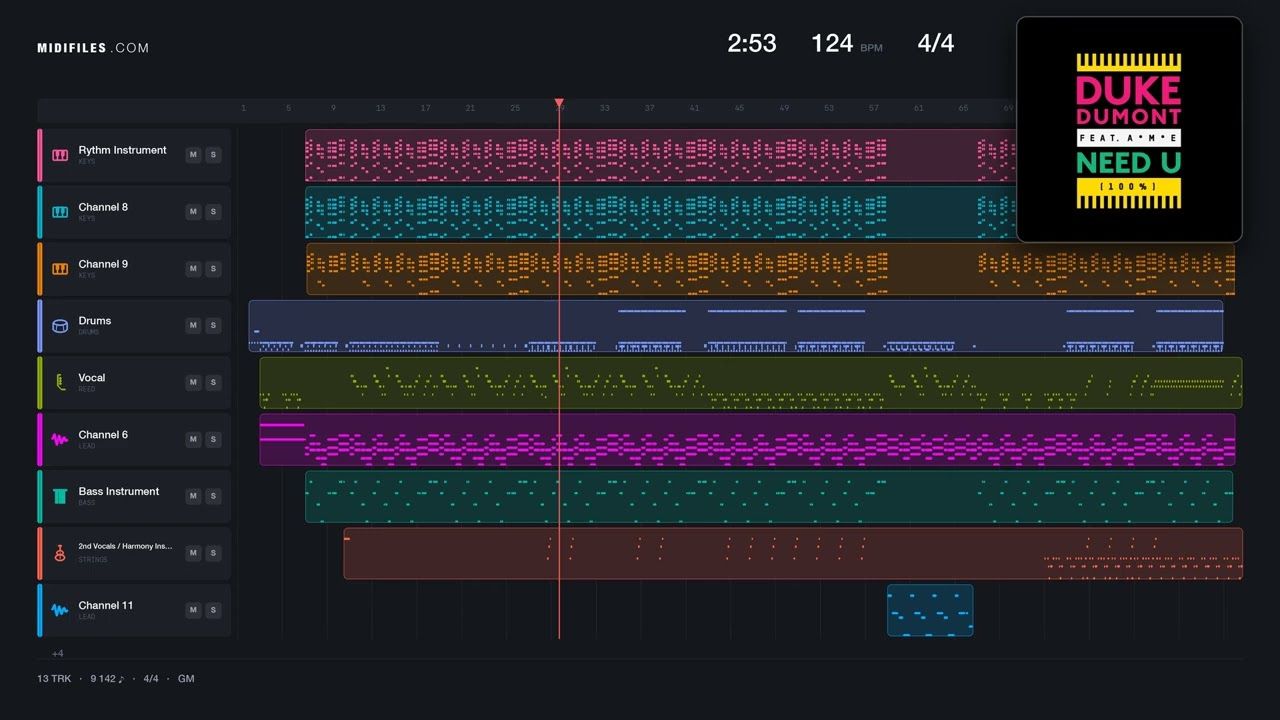Click the Vocal track name
Image resolution: width=1280 pixels, height=720 pixels.
(92, 378)
